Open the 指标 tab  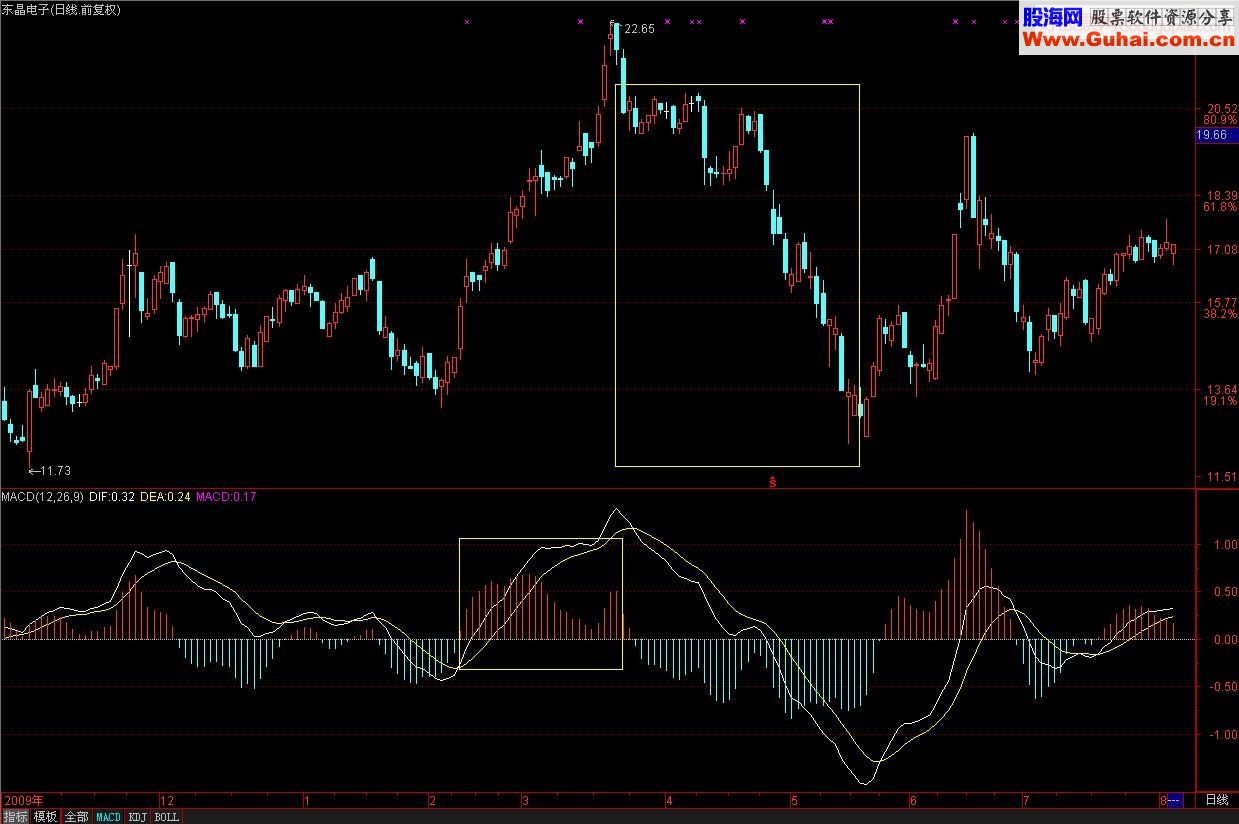tap(15, 817)
